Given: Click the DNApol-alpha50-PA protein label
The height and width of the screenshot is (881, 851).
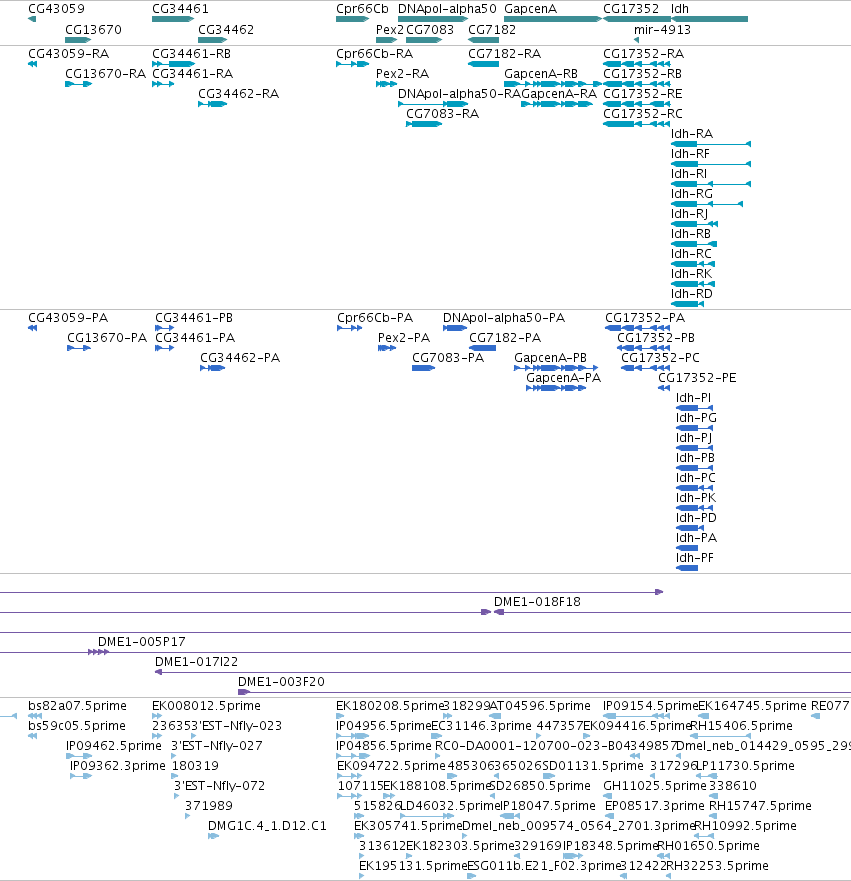Looking at the screenshot, I should pyautogui.click(x=504, y=318).
